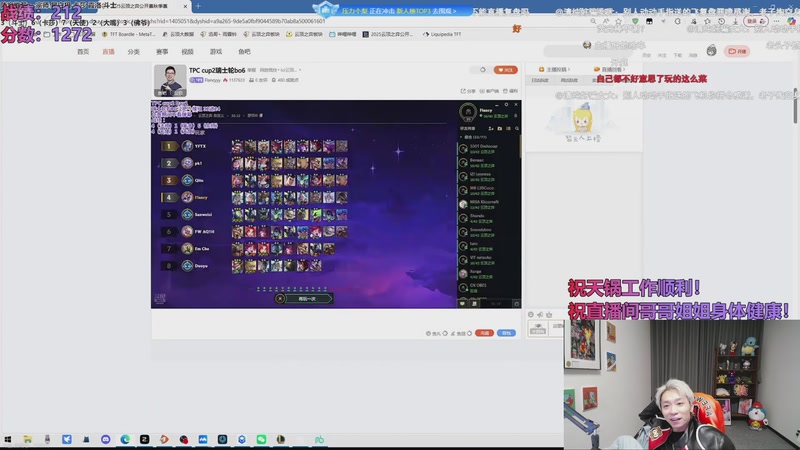Click the add-friend icon in game client
The width and height of the screenshot is (800, 450).
pos(491,129)
